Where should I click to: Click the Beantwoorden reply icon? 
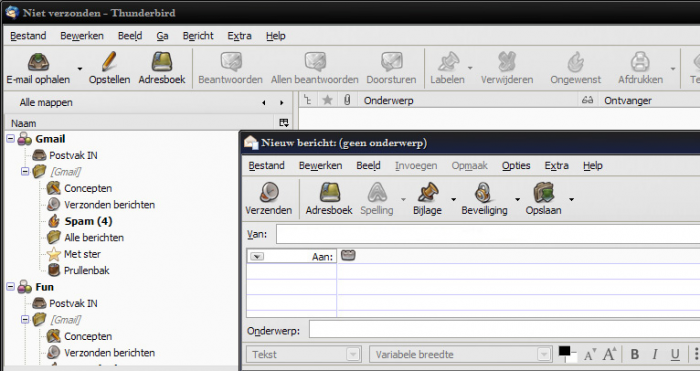click(231, 62)
